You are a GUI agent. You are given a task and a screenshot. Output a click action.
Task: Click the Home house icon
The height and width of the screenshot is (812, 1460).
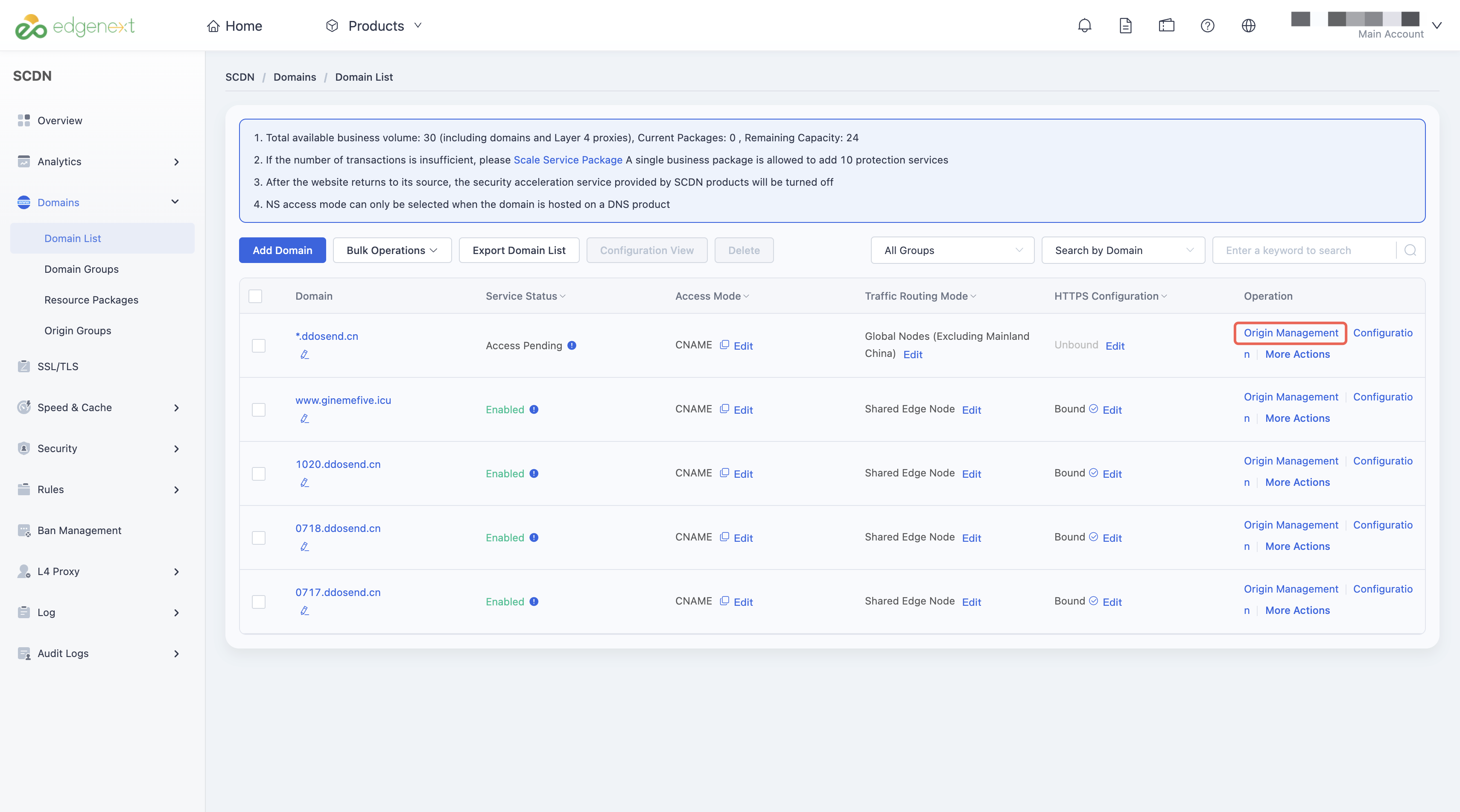(x=213, y=26)
